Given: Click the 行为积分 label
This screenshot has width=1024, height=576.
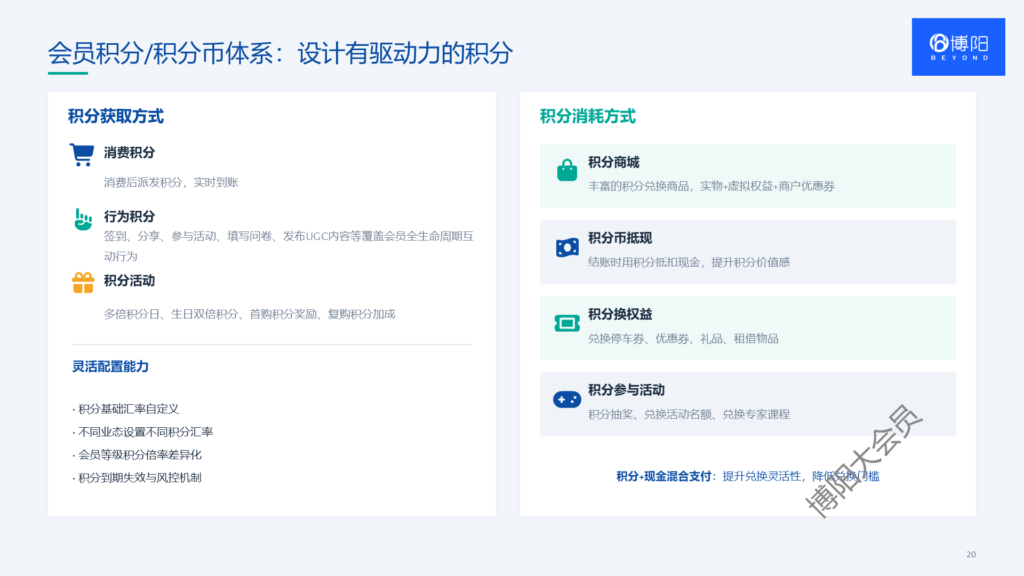Looking at the screenshot, I should pyautogui.click(x=129, y=216).
